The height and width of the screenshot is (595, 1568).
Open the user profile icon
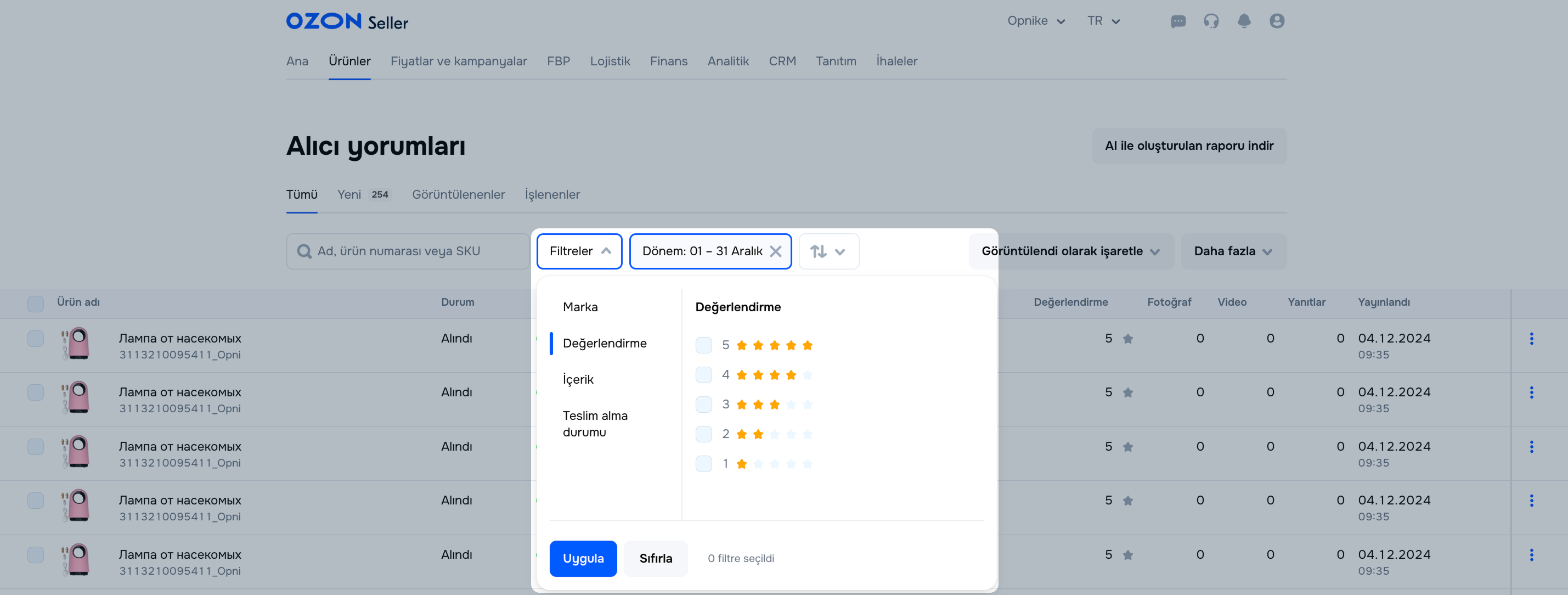point(1277,21)
